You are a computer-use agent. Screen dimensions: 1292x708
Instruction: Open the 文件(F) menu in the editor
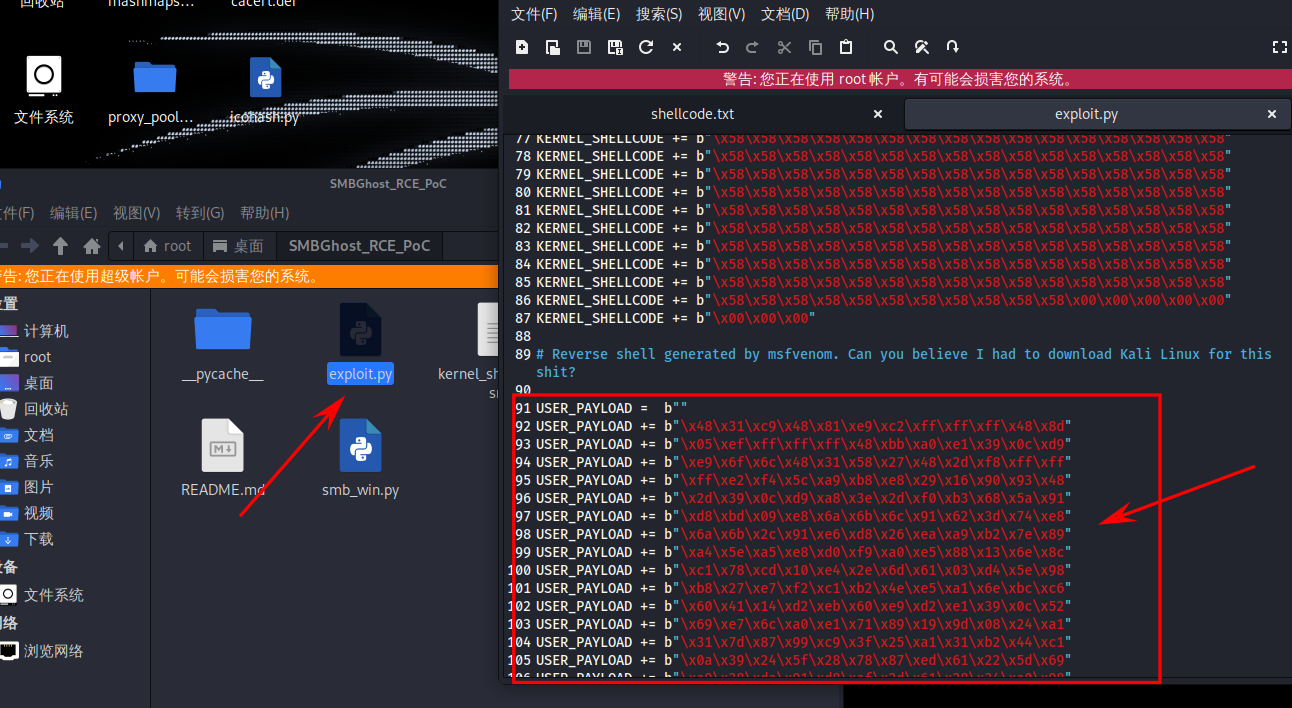[534, 14]
